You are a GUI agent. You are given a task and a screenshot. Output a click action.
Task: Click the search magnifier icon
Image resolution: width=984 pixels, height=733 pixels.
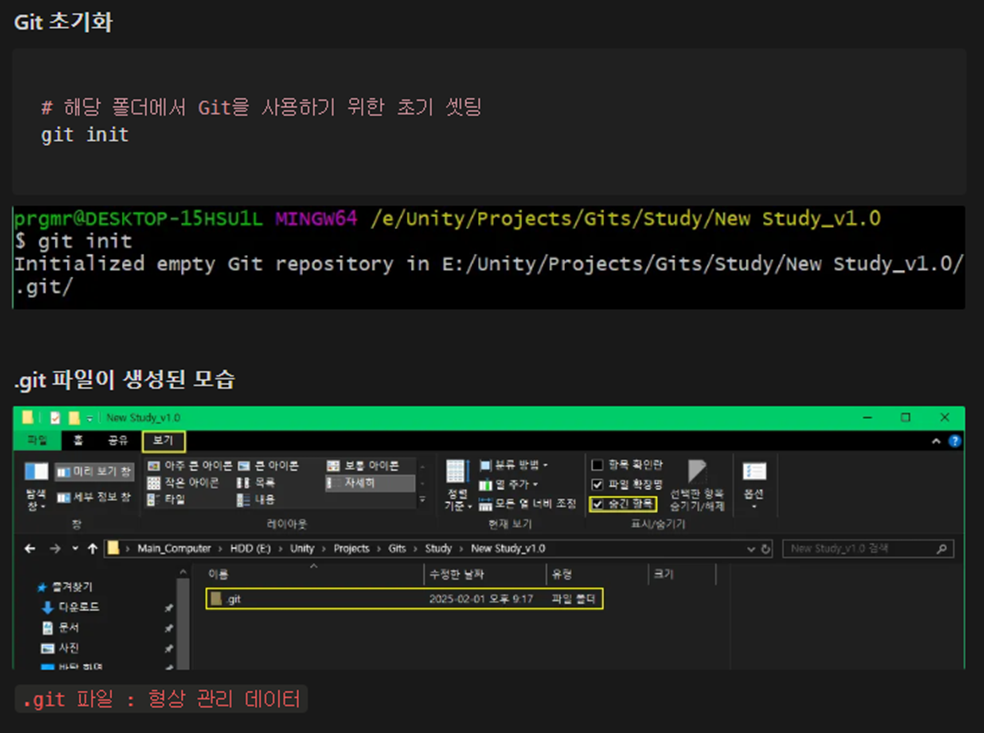tap(941, 549)
